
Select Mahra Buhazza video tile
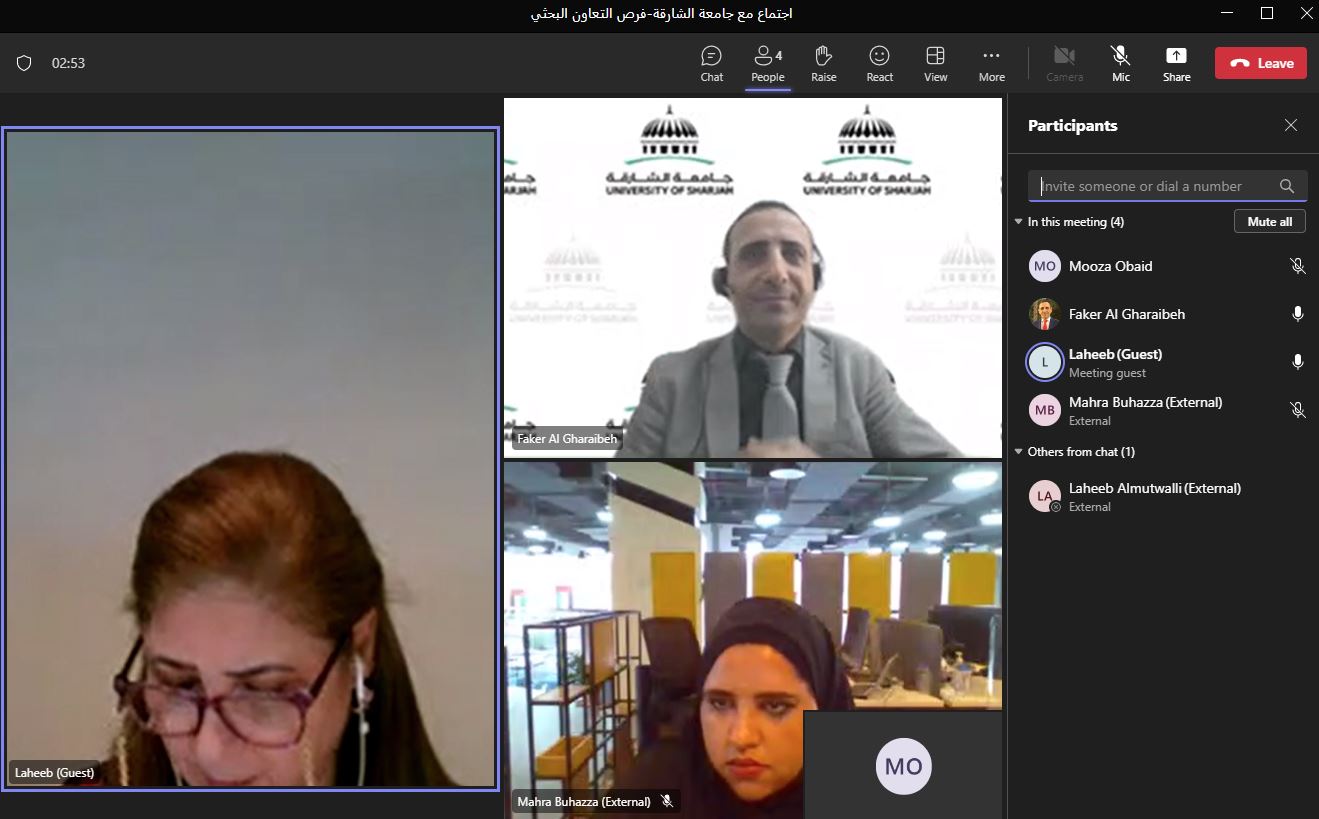point(752,638)
